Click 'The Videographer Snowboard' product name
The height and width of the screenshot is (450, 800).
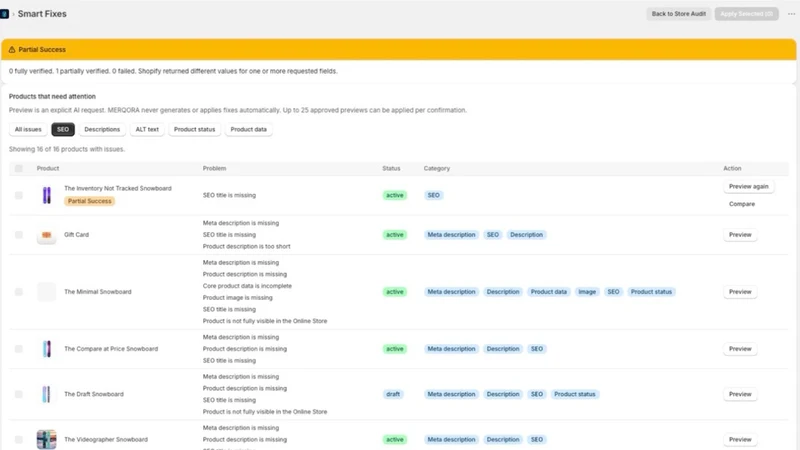(106, 439)
